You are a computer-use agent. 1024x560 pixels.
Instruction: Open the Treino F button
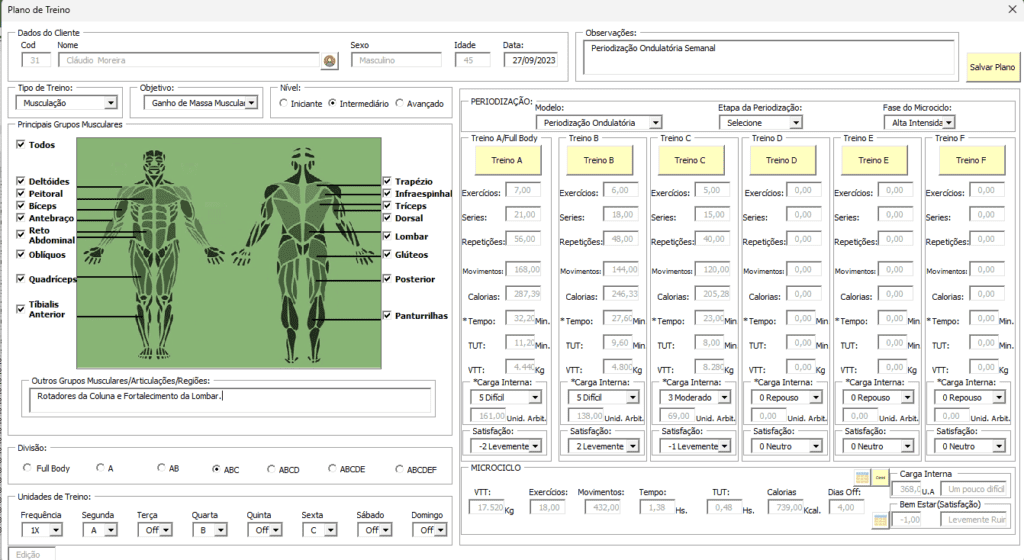pyautogui.click(x=971, y=160)
